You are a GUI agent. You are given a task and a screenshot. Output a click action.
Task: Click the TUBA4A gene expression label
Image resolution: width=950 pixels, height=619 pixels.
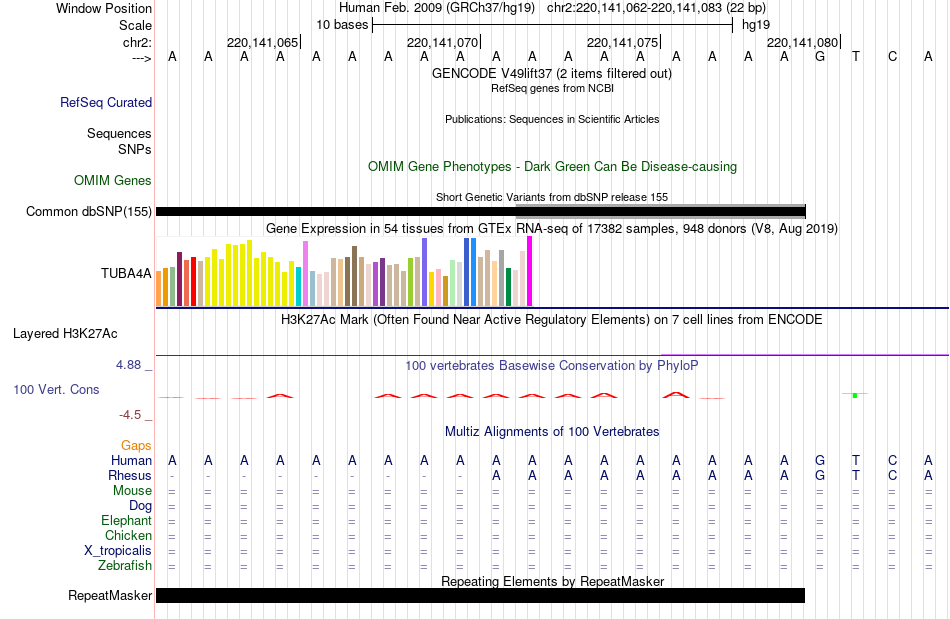(126, 273)
